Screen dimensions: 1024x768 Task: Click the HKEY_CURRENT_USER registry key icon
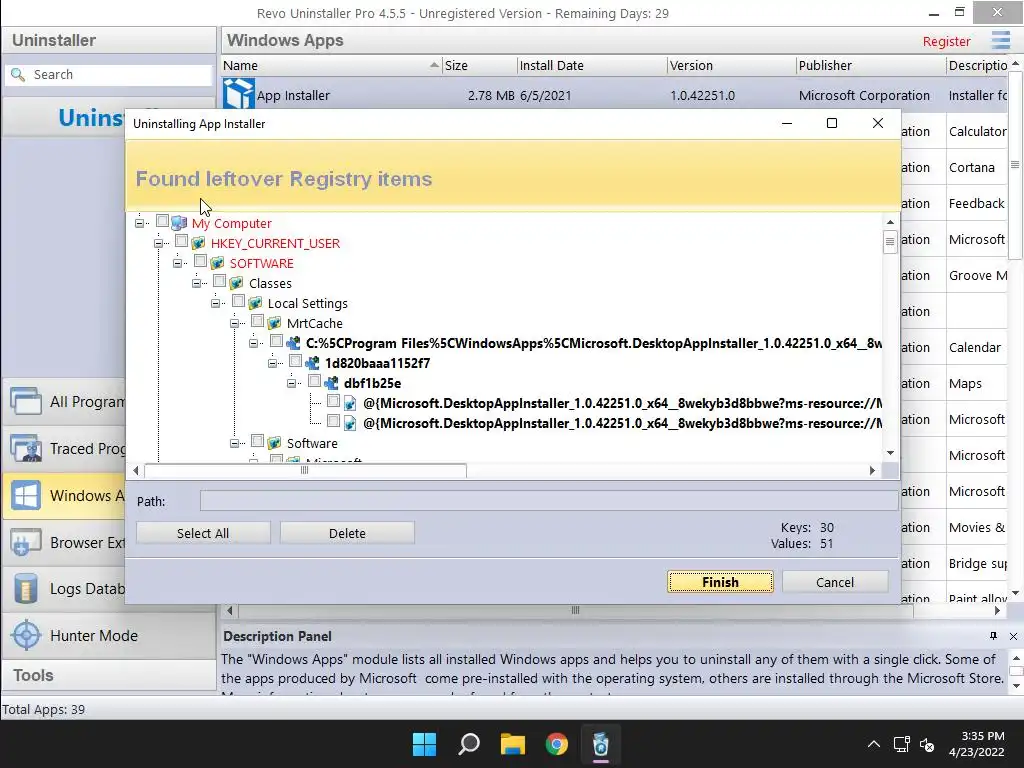pos(198,244)
